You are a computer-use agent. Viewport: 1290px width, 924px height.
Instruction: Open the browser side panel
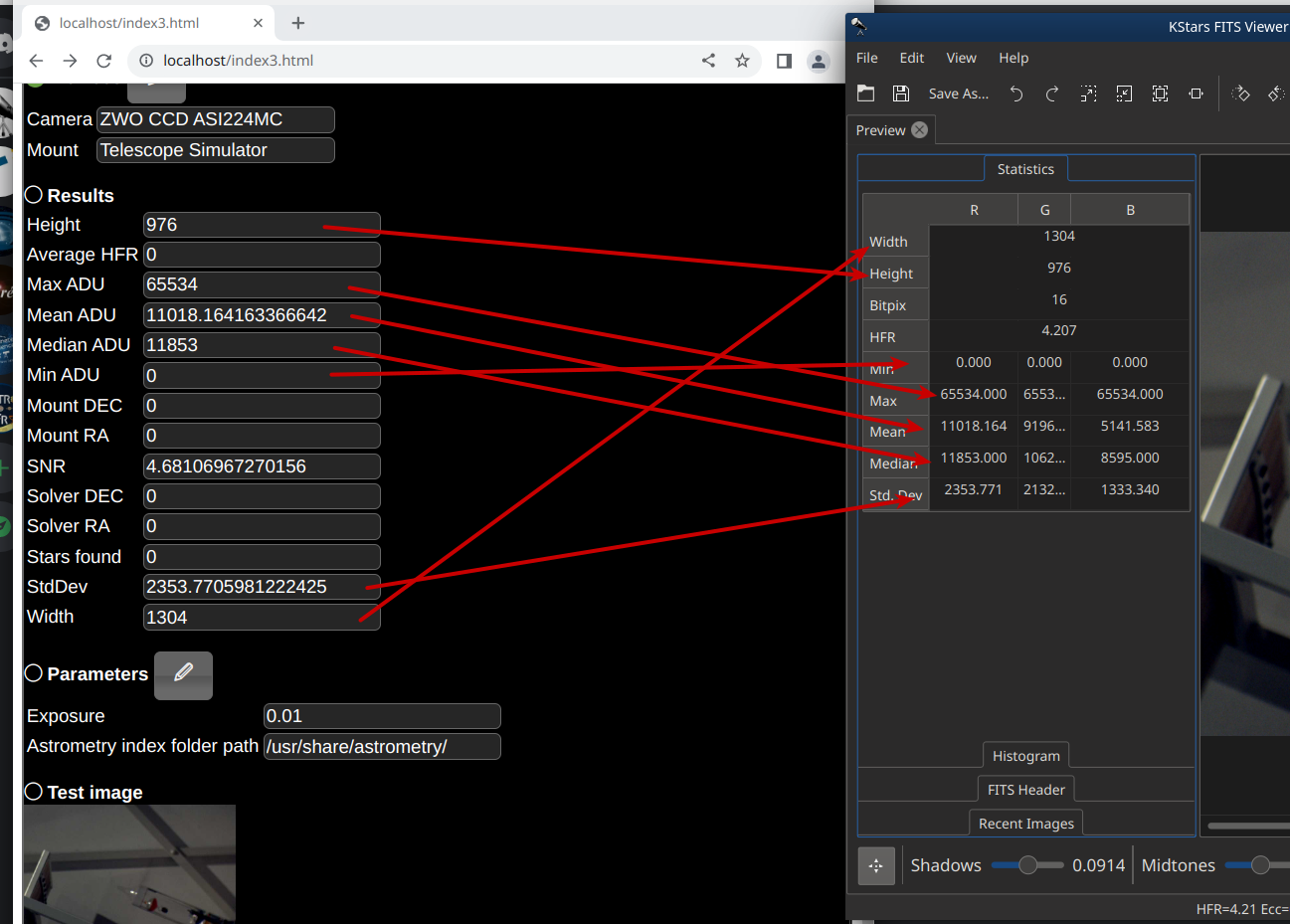pyautogui.click(x=784, y=61)
